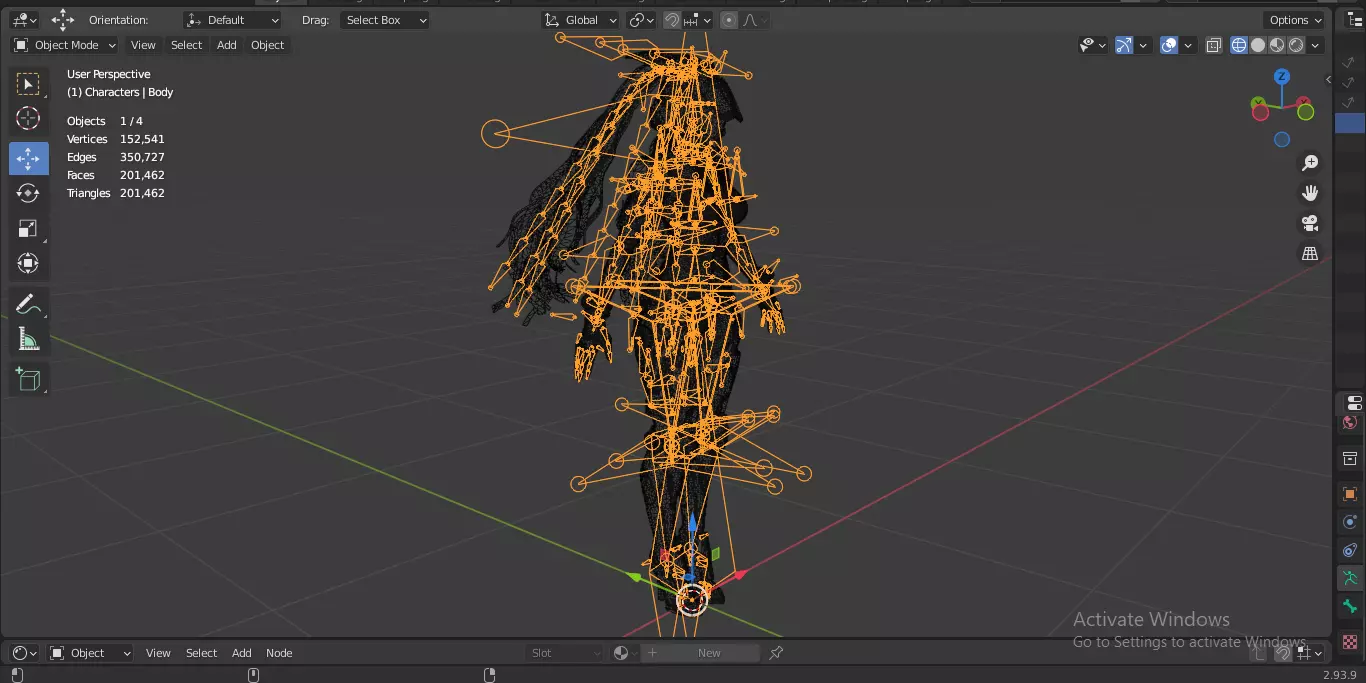Toggle snapping magnet in 3D viewport header

tap(672, 20)
